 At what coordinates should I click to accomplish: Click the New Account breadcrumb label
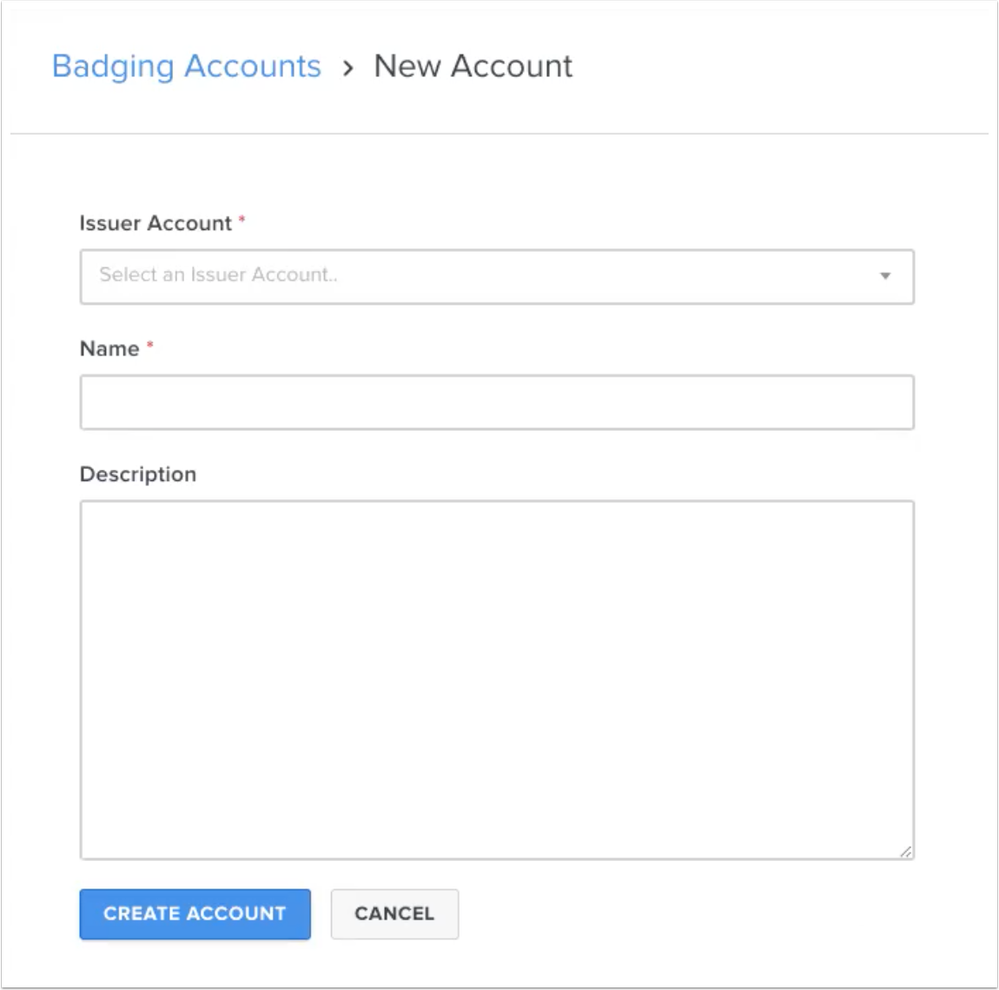coord(472,66)
